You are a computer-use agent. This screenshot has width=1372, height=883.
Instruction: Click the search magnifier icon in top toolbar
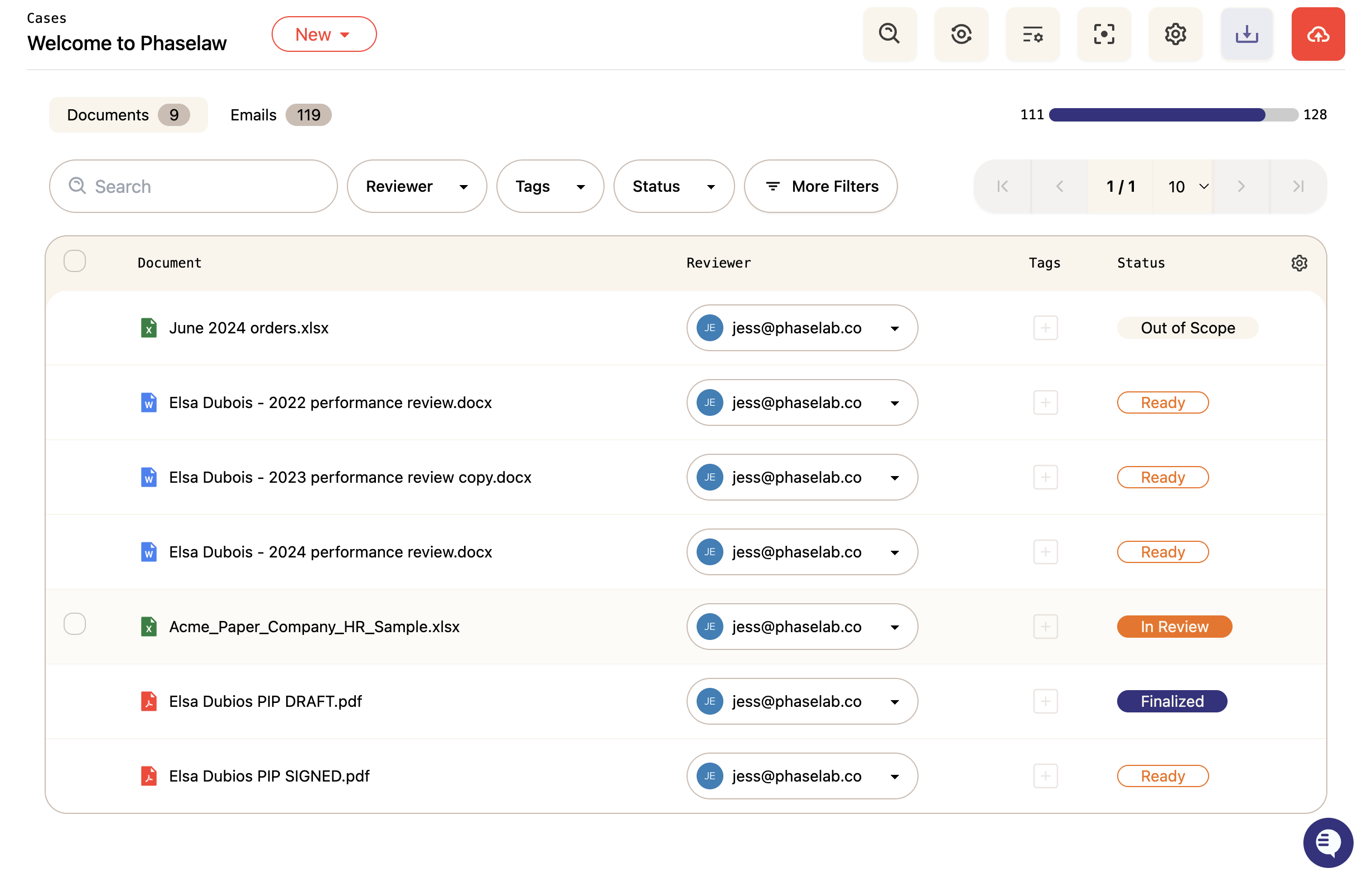[890, 34]
